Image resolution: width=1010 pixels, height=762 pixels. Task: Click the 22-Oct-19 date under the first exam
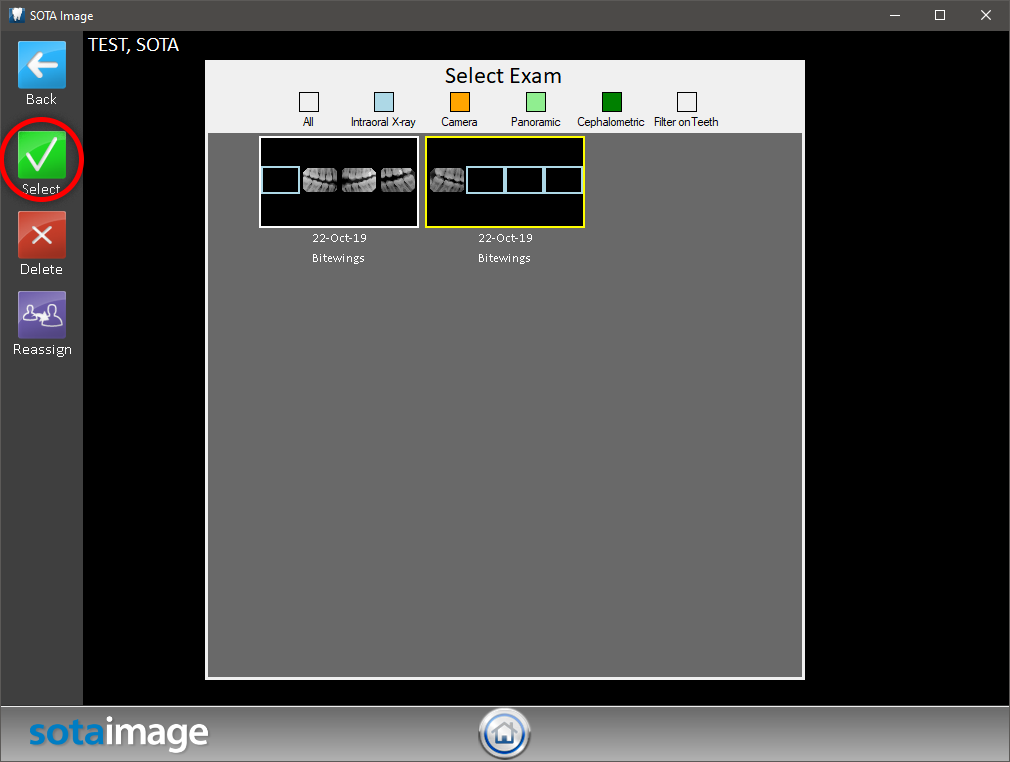[x=338, y=238]
